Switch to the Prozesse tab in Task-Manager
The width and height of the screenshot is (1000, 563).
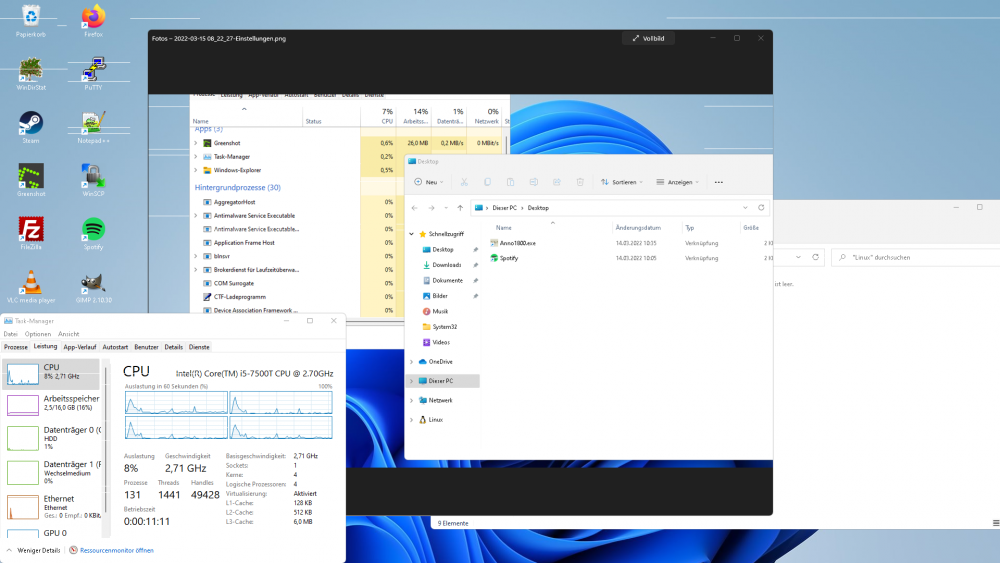(16, 347)
